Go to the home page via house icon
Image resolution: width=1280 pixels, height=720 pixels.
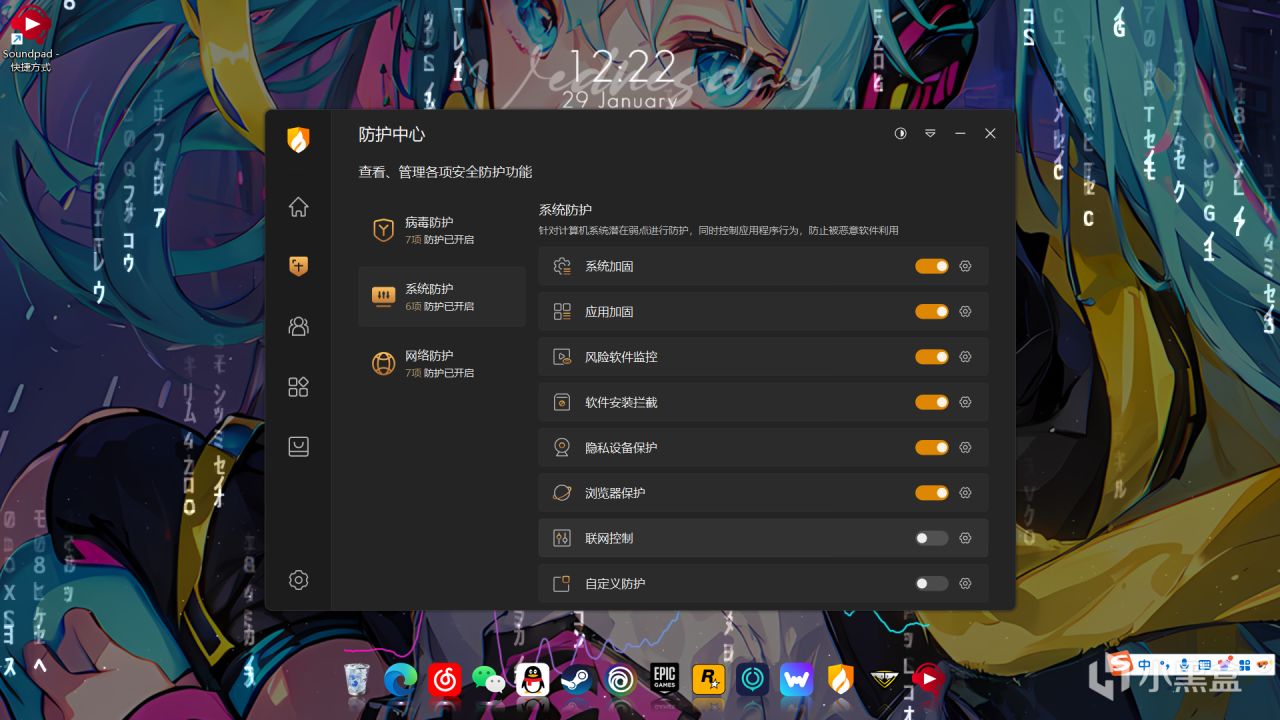click(298, 207)
